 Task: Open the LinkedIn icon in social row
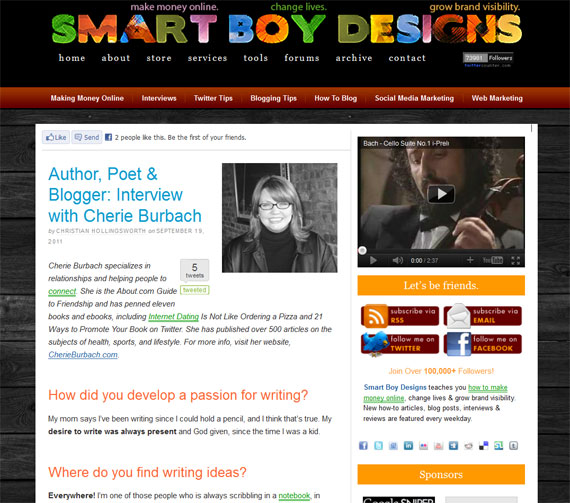(x=408, y=446)
